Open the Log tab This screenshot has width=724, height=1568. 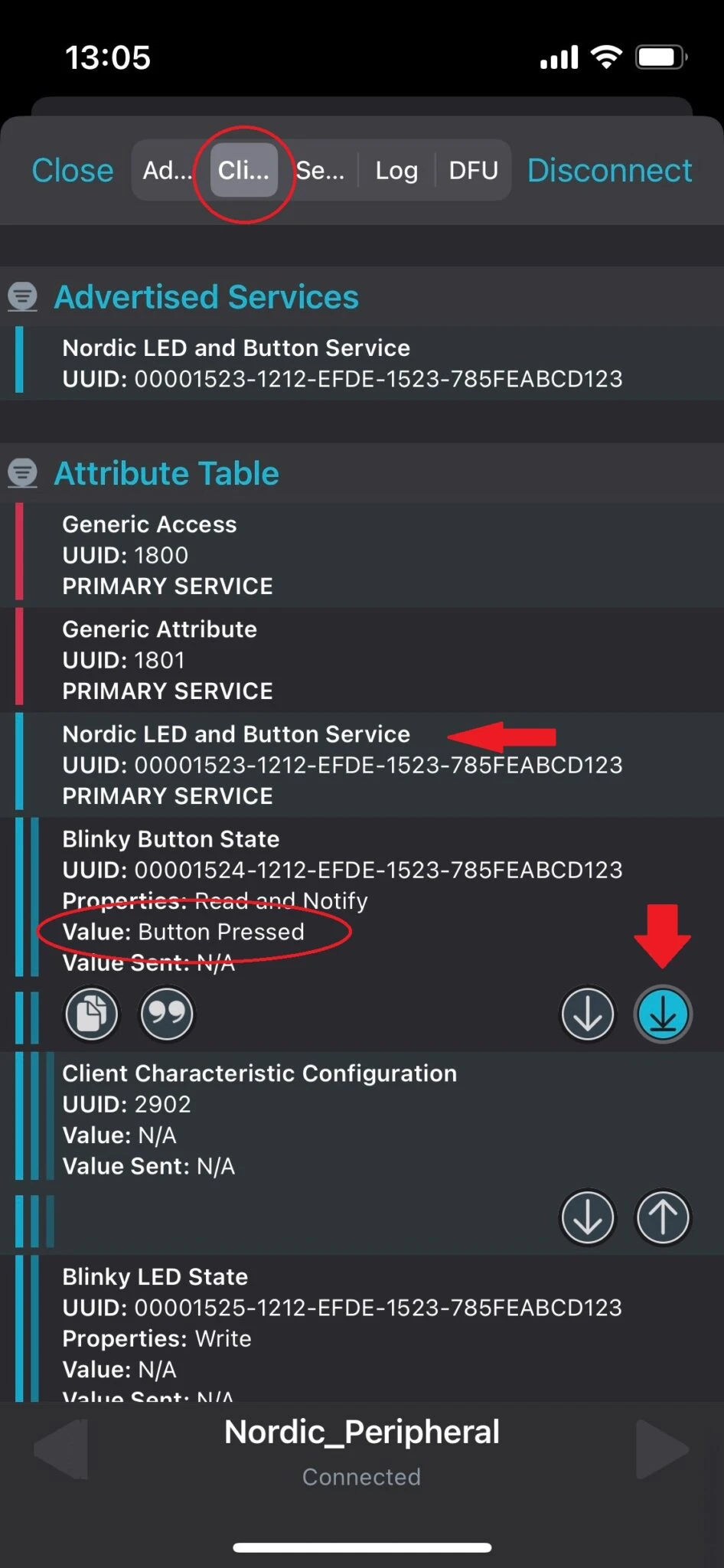click(396, 170)
